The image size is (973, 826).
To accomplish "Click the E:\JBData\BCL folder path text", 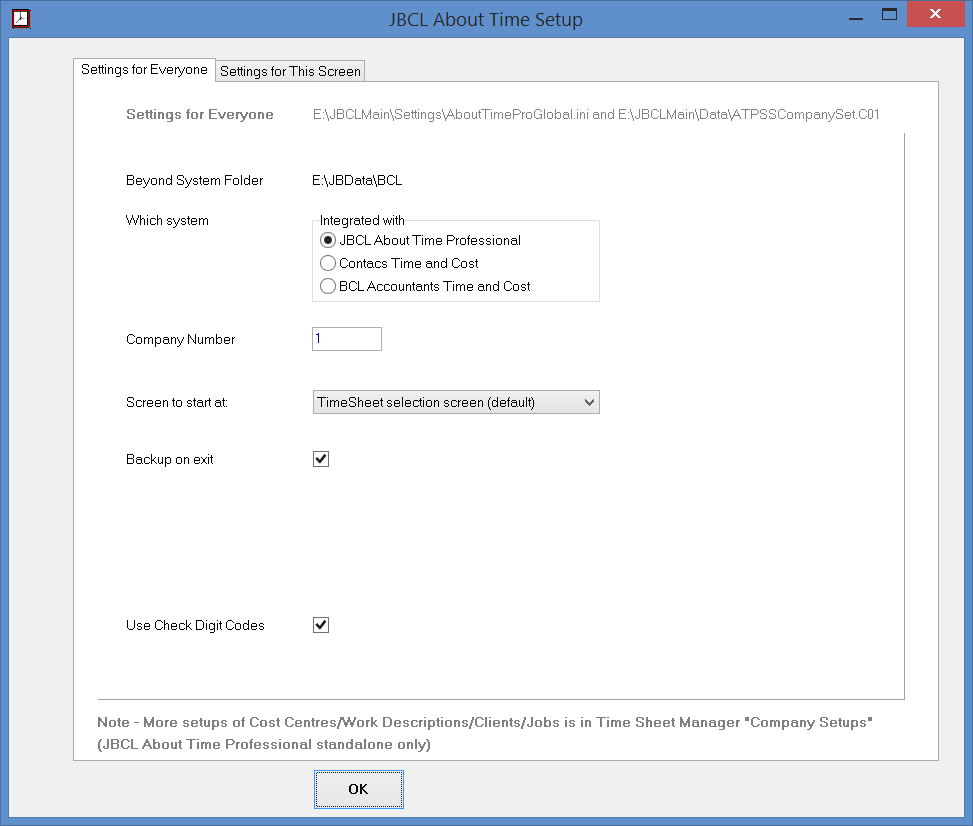I will [357, 181].
